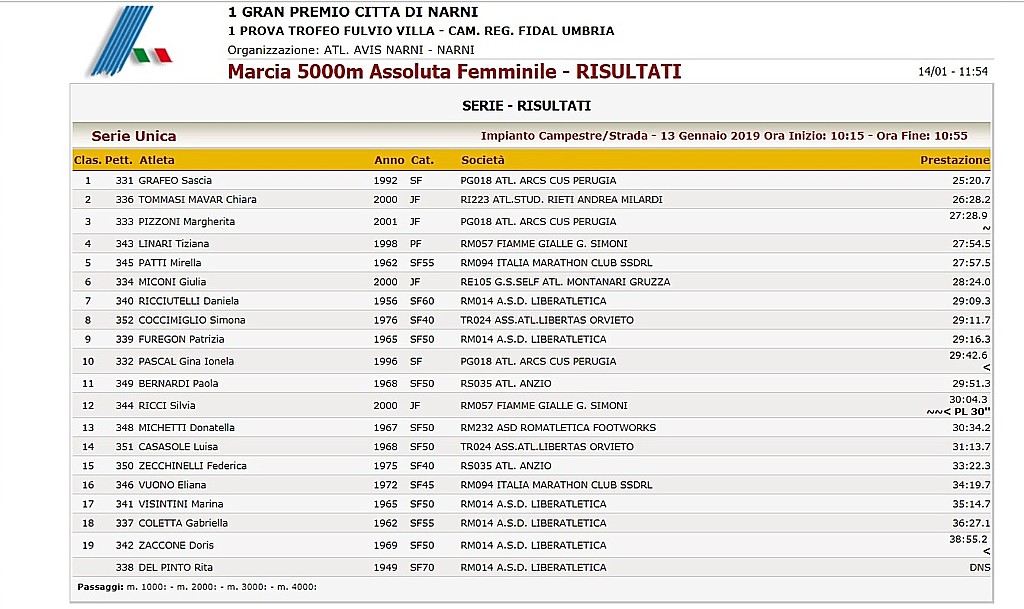Select athlete name 'VUONO Eliana'
1024x609 pixels.
(172, 484)
